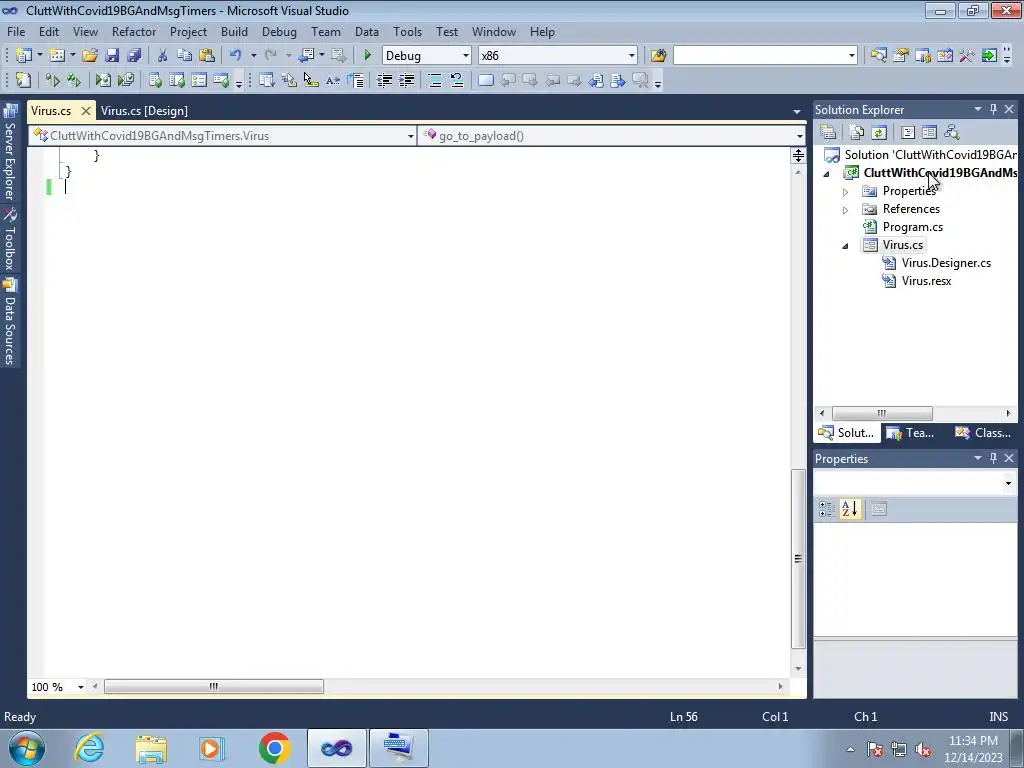Toggle a bookmark with the rectangle bookmark icon

(x=486, y=80)
